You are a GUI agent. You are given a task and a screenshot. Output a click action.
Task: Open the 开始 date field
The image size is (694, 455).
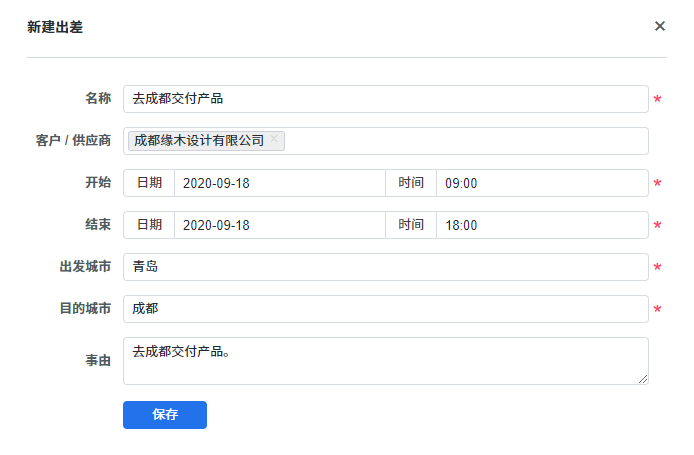tap(279, 183)
